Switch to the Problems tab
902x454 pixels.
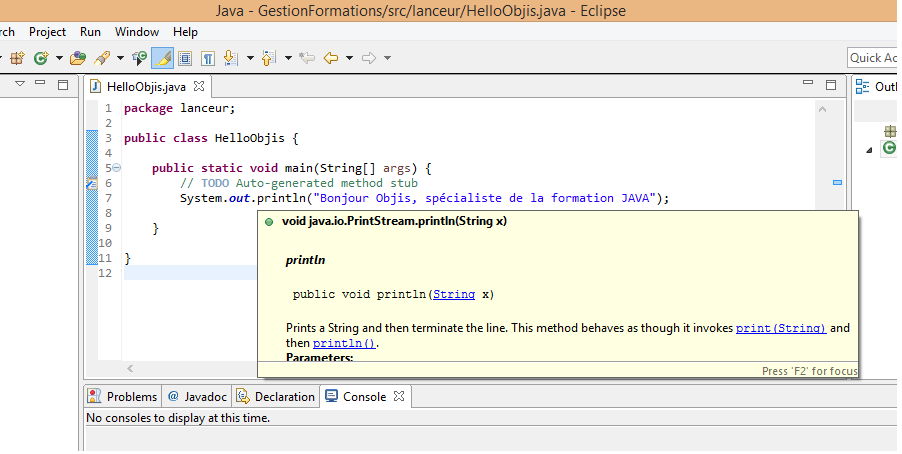coord(122,396)
